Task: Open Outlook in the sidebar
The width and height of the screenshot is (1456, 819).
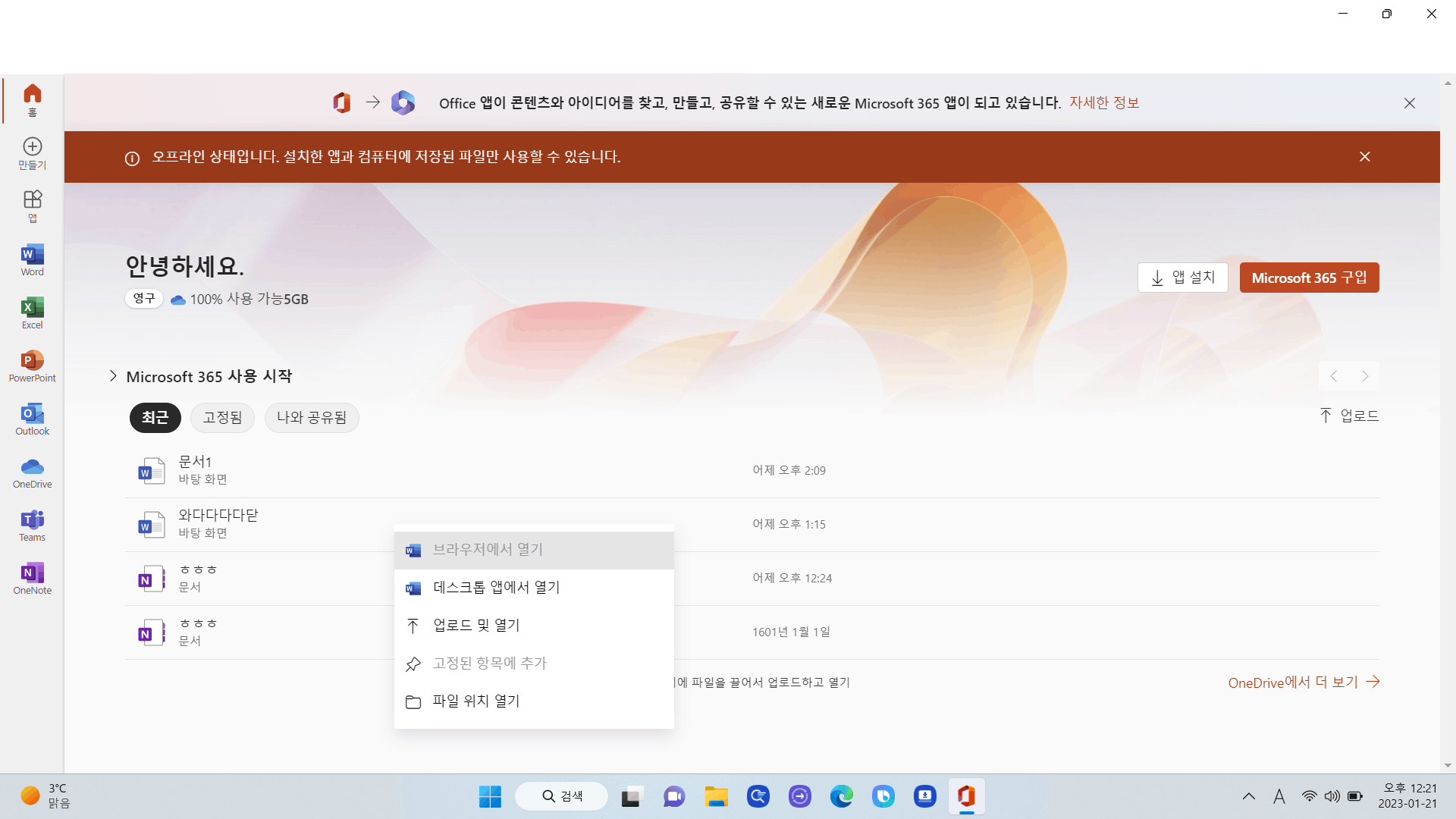Action: pos(32,419)
